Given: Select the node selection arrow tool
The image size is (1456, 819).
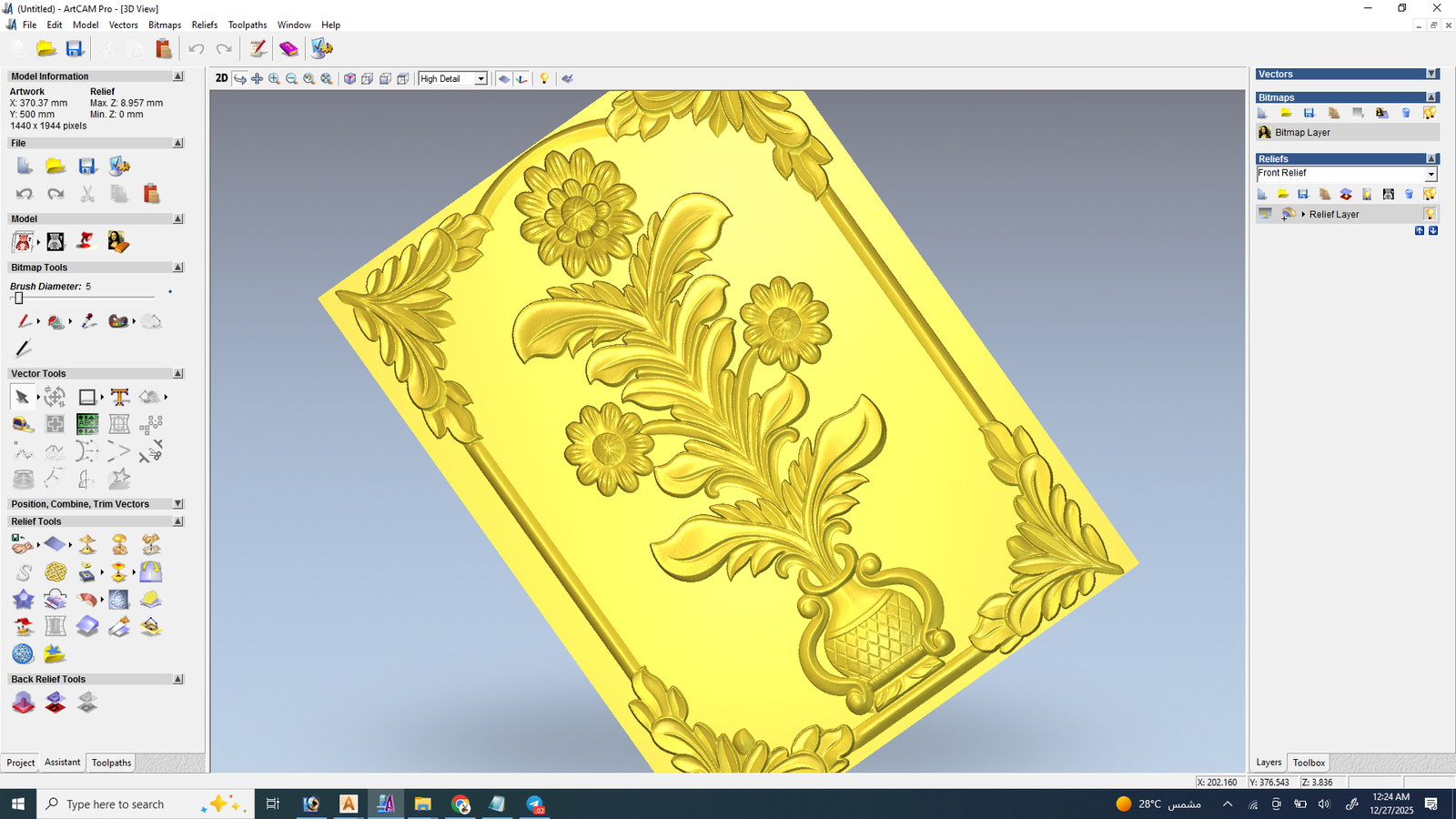Looking at the screenshot, I should pos(22,397).
